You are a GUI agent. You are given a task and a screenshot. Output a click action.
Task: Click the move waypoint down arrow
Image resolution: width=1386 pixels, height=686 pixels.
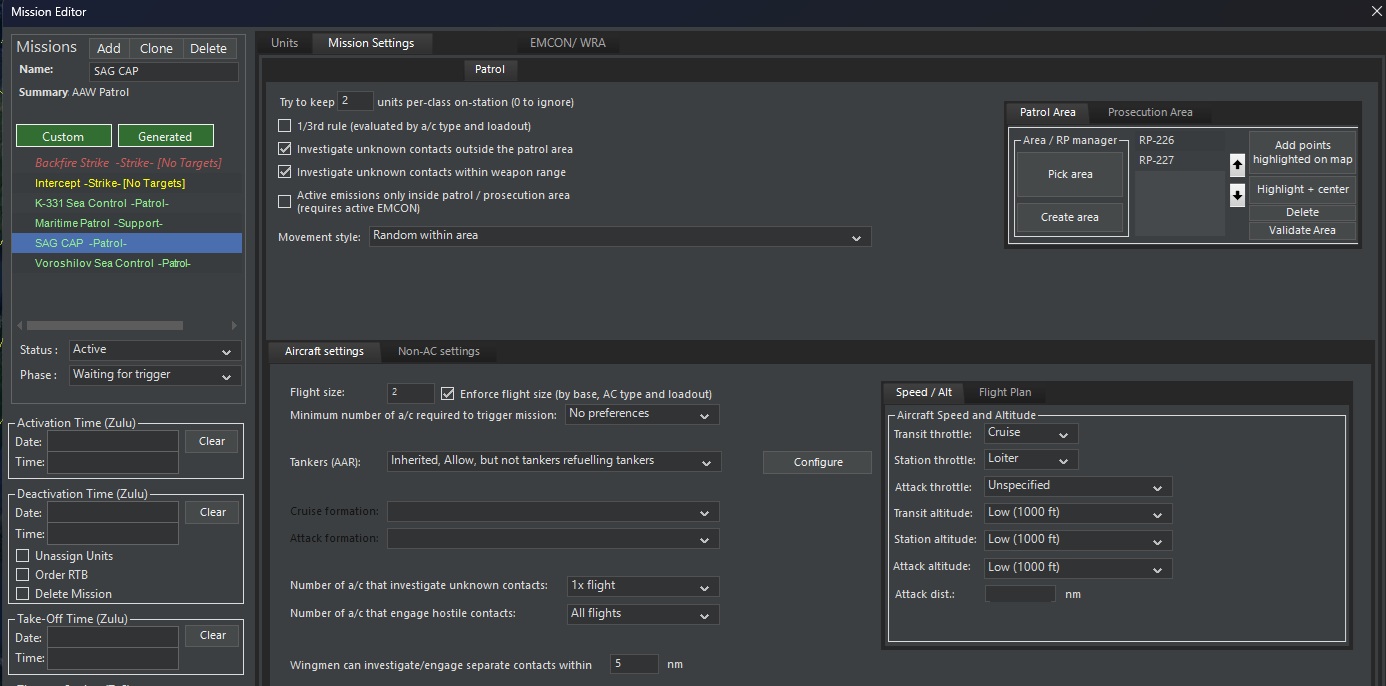click(x=1237, y=195)
